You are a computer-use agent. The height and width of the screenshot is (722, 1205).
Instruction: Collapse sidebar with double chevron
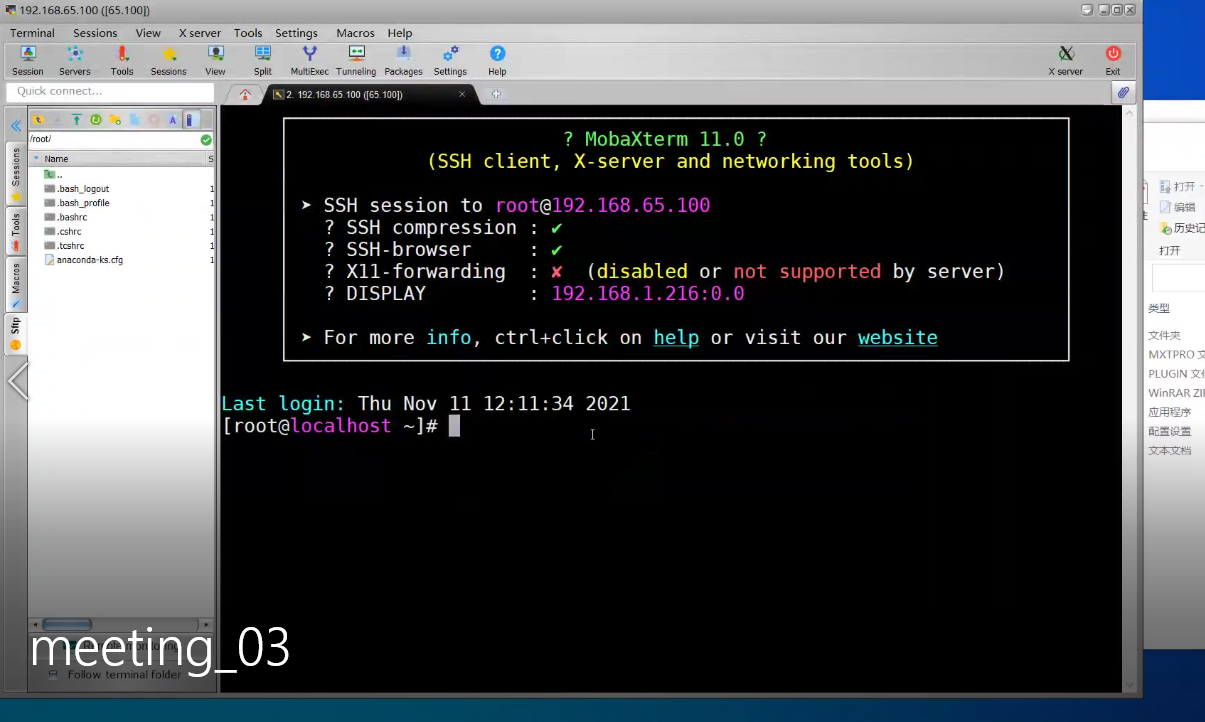[x=16, y=127]
